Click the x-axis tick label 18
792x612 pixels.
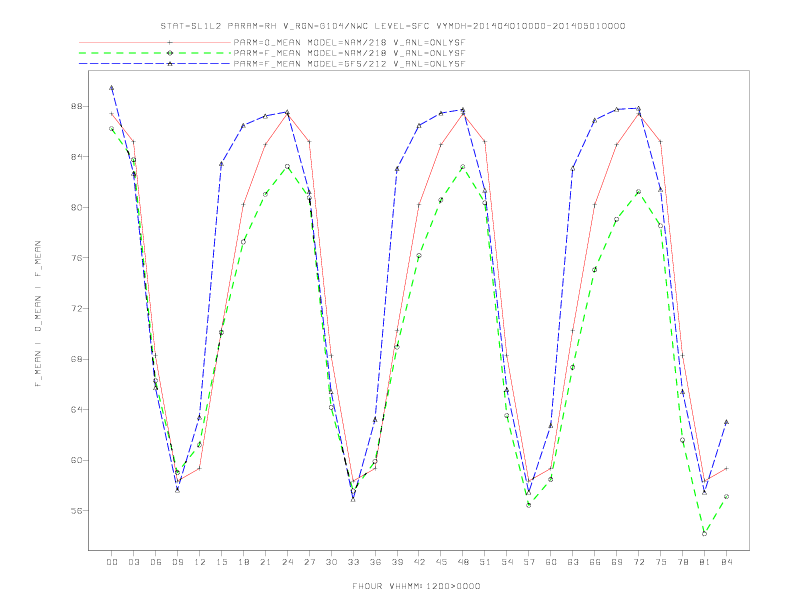[x=243, y=562]
